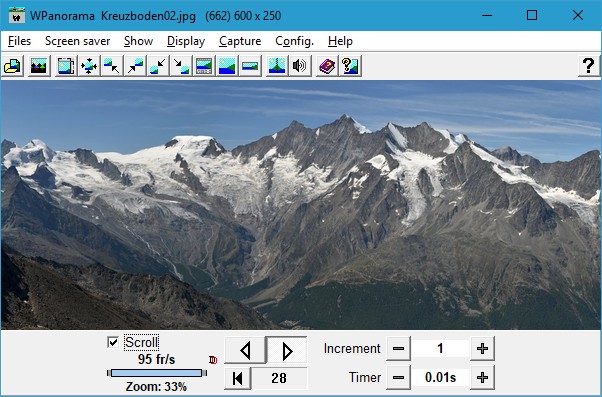The width and height of the screenshot is (602, 397).
Task: Click the "Zoom: 33%" text
Action: (x=156, y=386)
